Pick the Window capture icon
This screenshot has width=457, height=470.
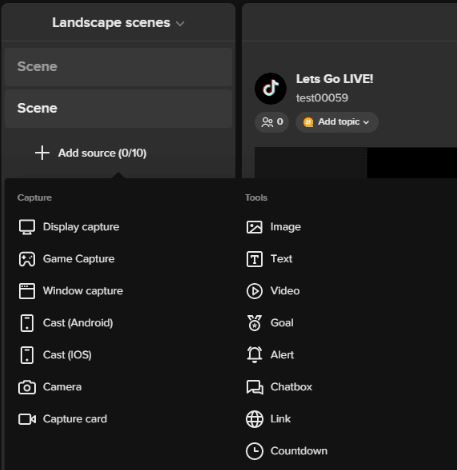coord(27,291)
